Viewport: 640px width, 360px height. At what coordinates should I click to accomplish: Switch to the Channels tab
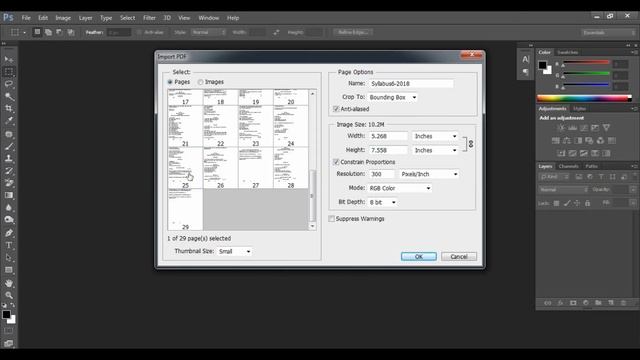coord(568,166)
